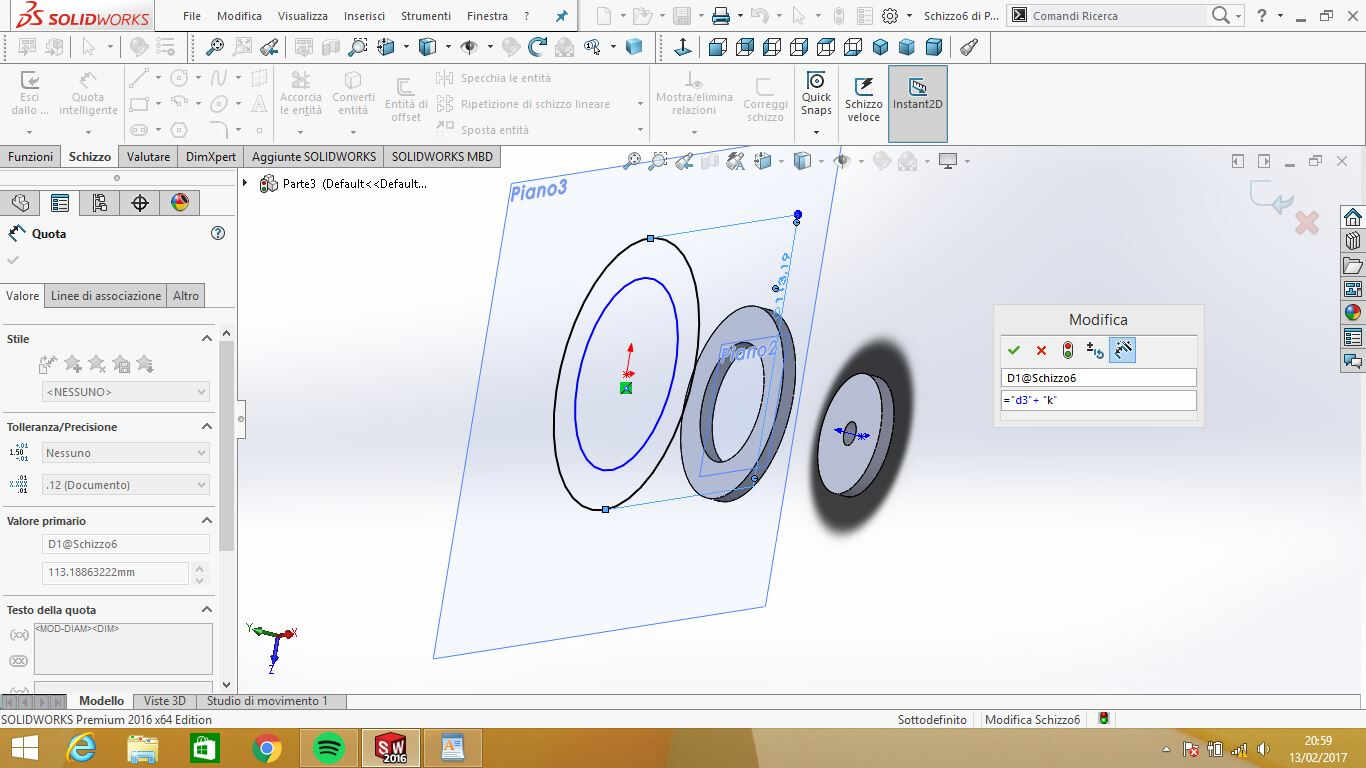Switch to the ConfigurationManager tab icon

(x=100, y=203)
